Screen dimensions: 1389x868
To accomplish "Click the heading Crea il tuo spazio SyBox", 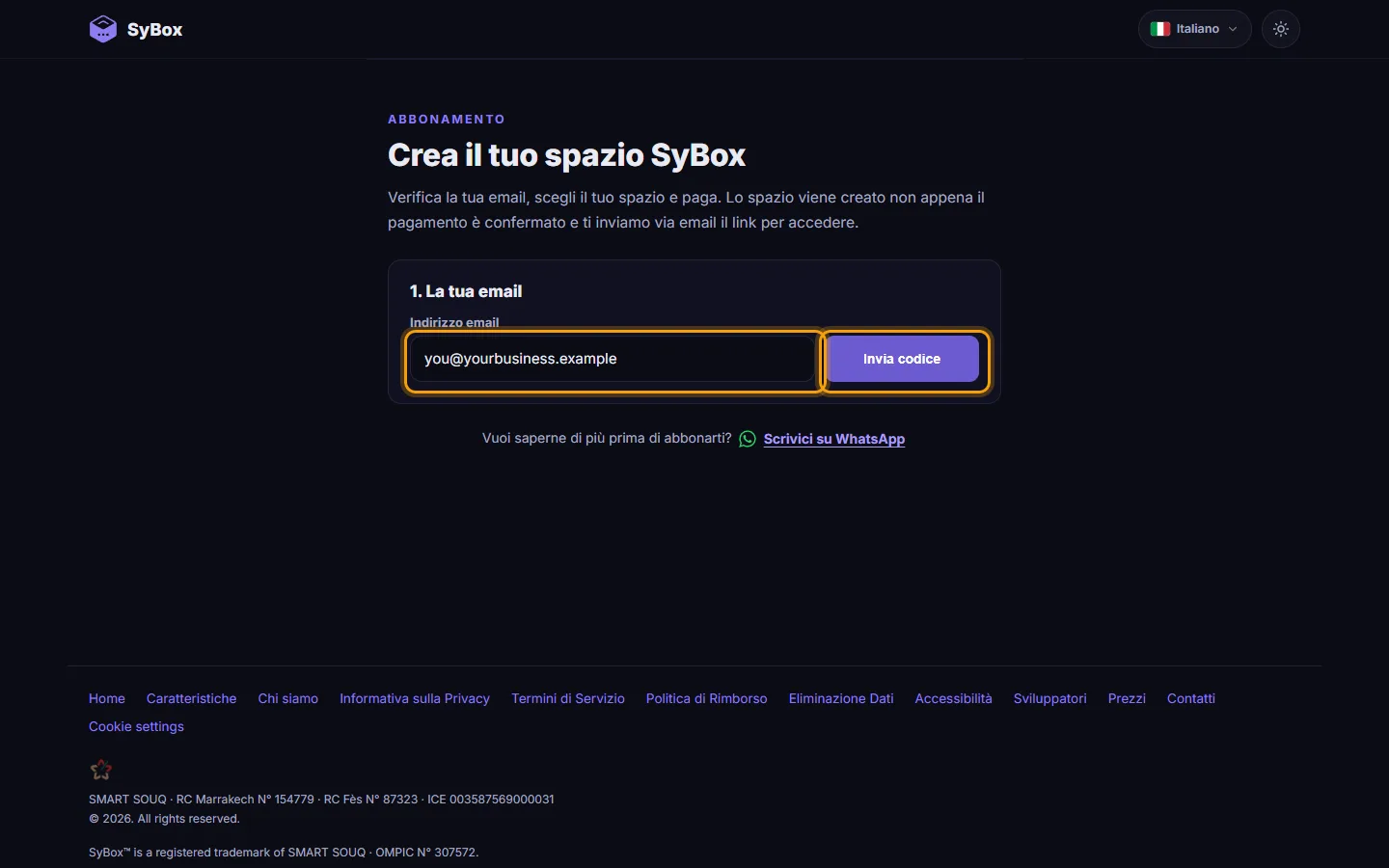I will [x=567, y=155].
